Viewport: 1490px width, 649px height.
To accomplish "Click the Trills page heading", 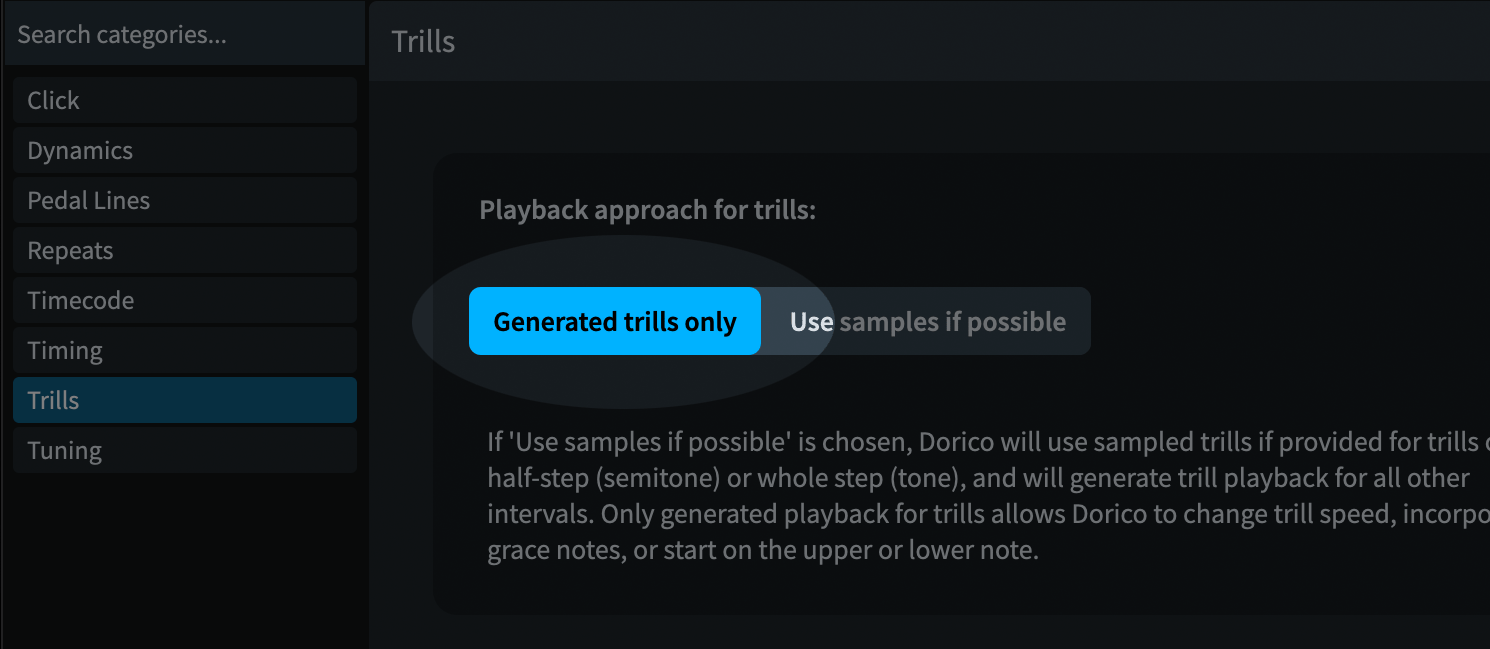I will coord(423,42).
